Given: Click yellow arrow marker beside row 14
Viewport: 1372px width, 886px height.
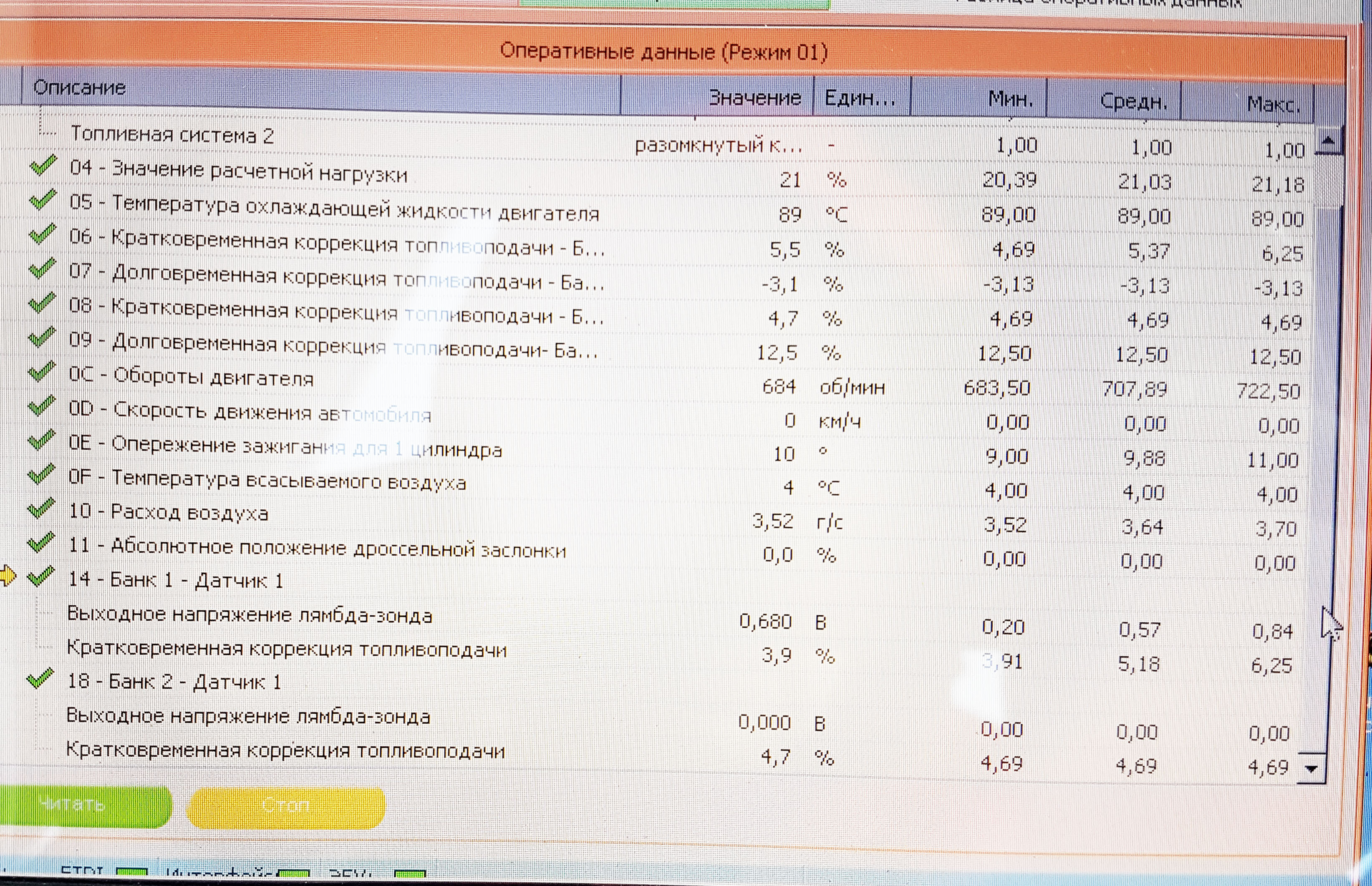Looking at the screenshot, I should tap(7, 575).
